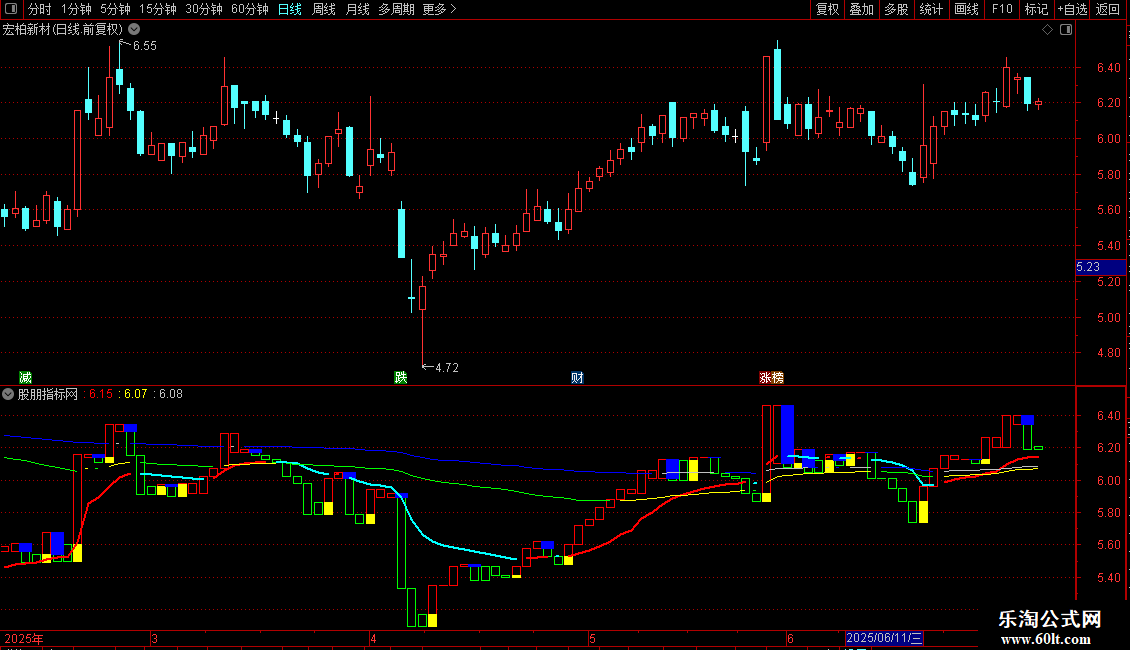Click the 涨榜 event marker
The height and width of the screenshot is (650, 1130).
pyautogui.click(x=771, y=378)
